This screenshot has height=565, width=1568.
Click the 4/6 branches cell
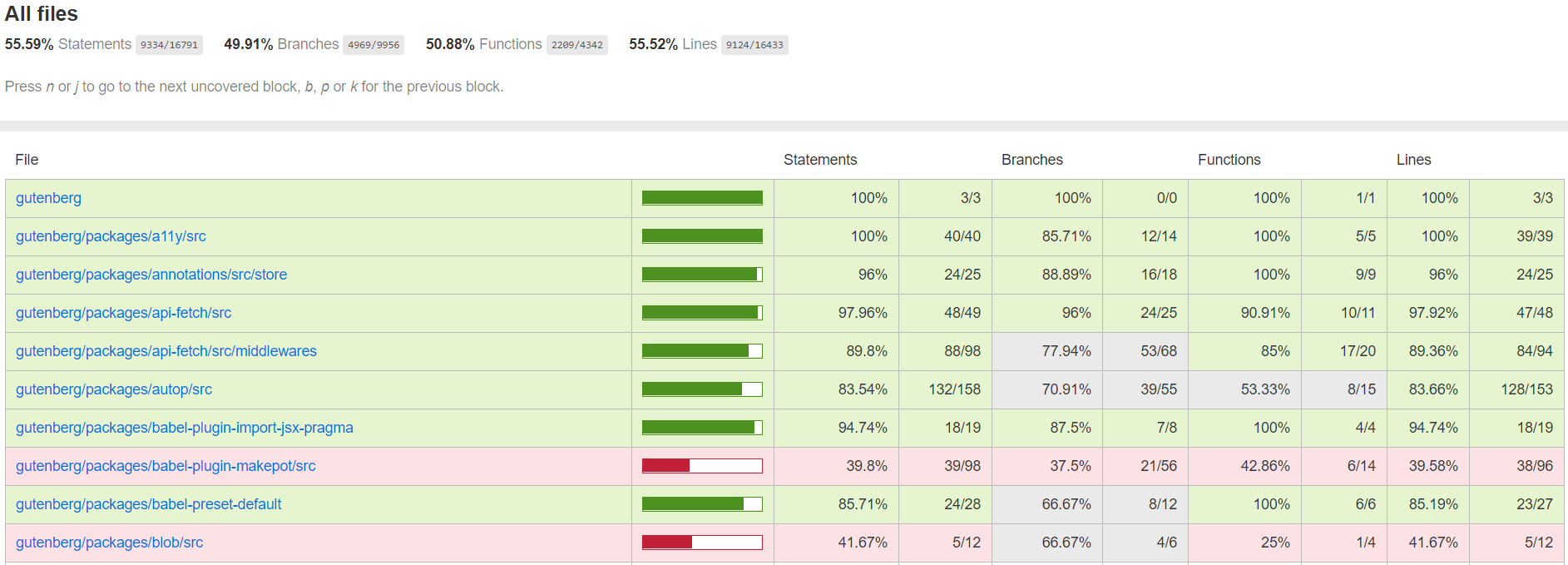[x=1145, y=543]
